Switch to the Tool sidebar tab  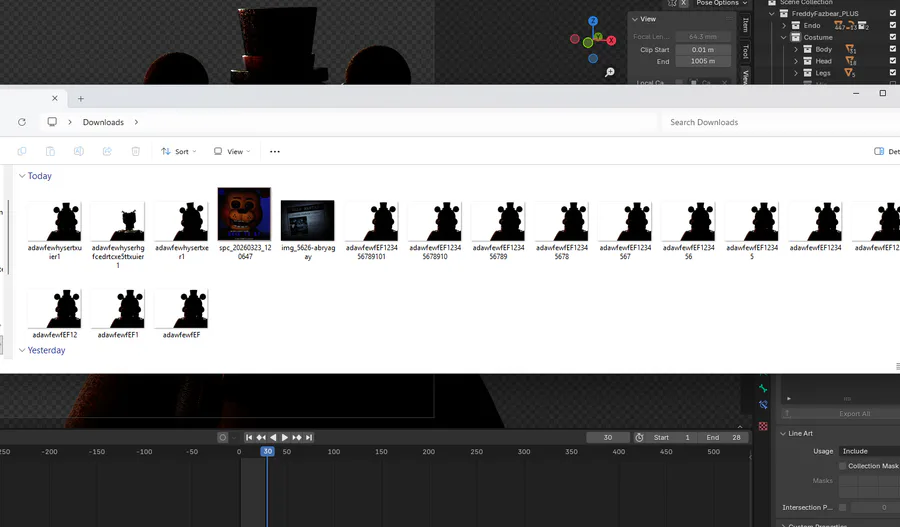click(x=746, y=51)
